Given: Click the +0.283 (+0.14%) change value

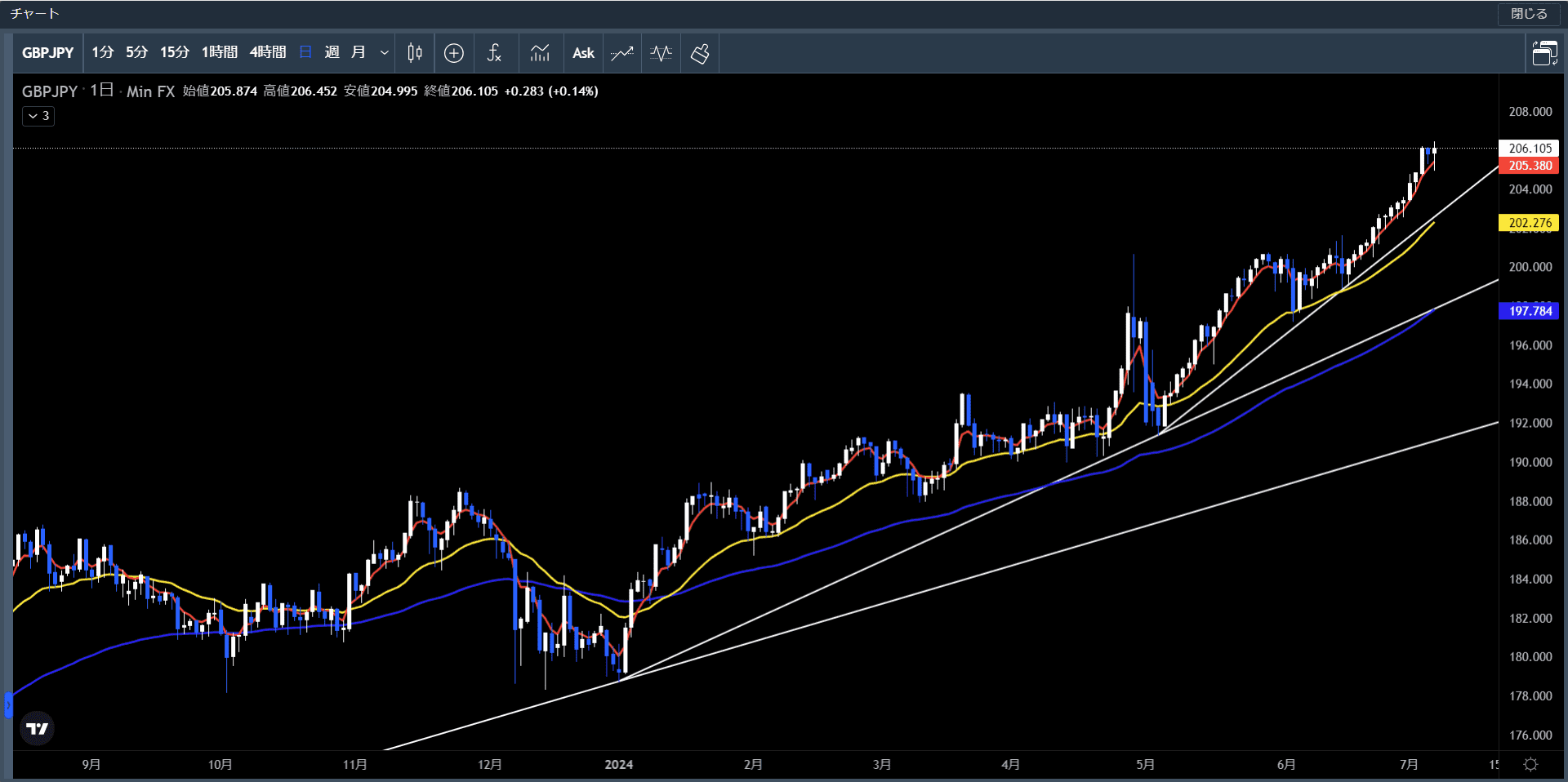Looking at the screenshot, I should [x=551, y=91].
